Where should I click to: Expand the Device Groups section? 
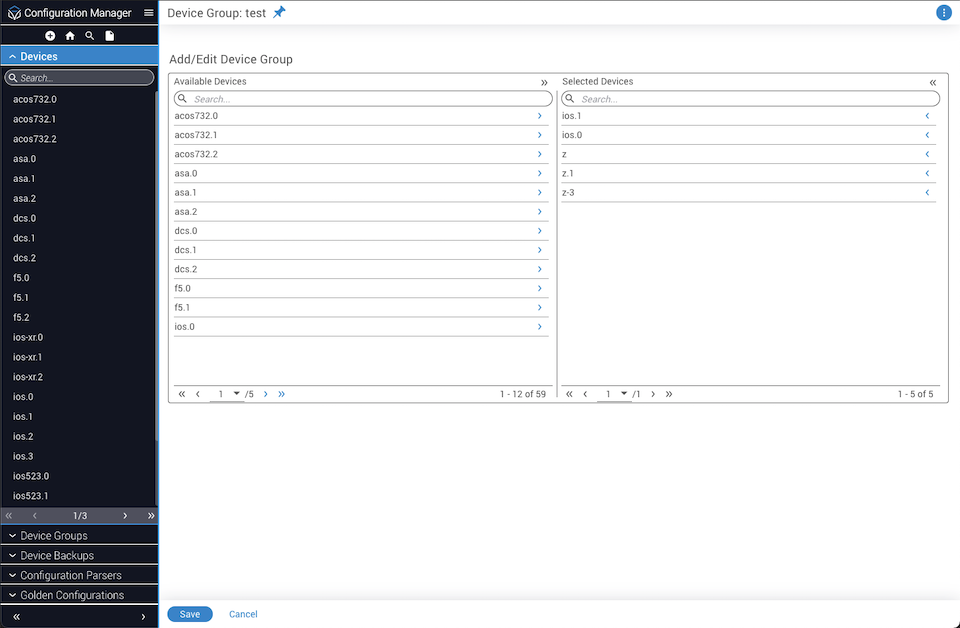[x=80, y=536]
